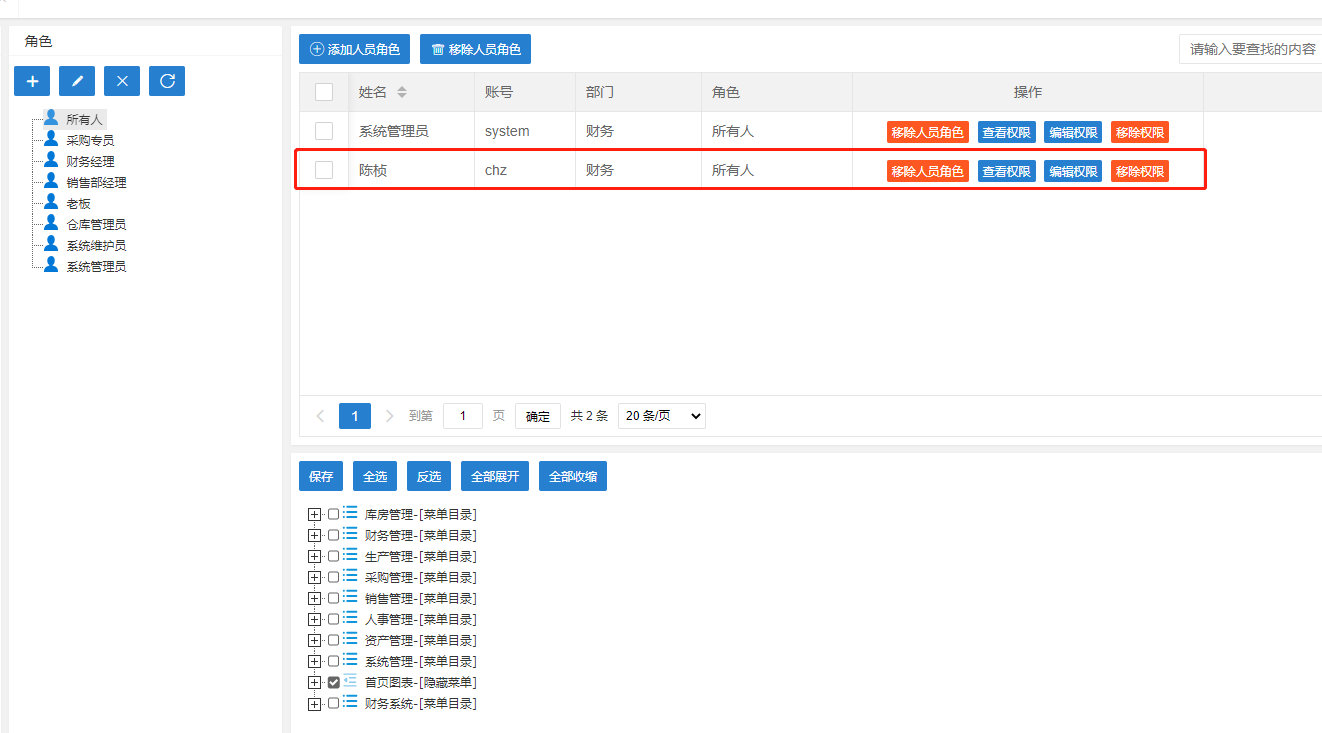Image resolution: width=1322 pixels, height=733 pixels.
Task: Open the 20 条/页 page size dropdown
Action: coord(661,416)
